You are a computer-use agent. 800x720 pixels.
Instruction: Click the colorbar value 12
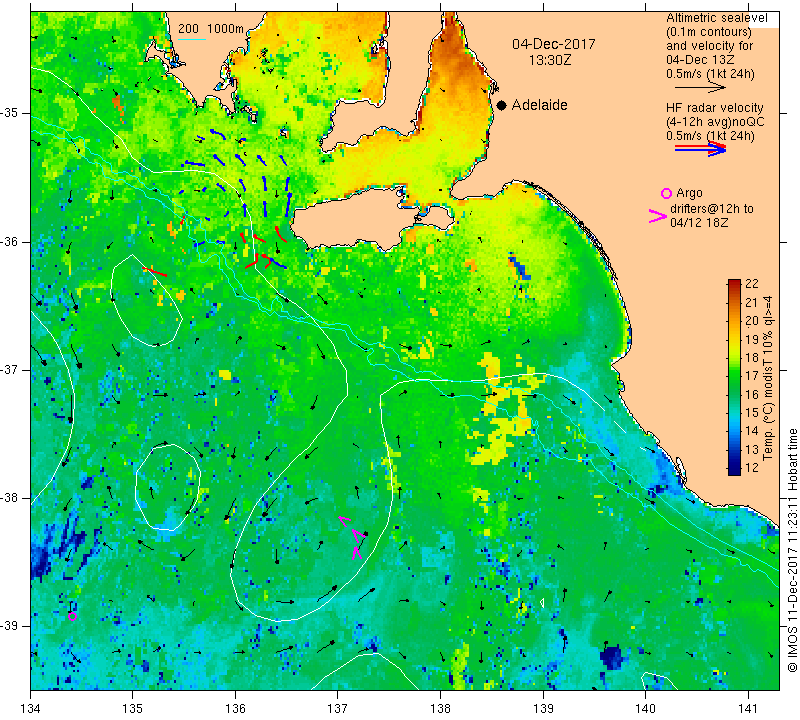pos(752,467)
